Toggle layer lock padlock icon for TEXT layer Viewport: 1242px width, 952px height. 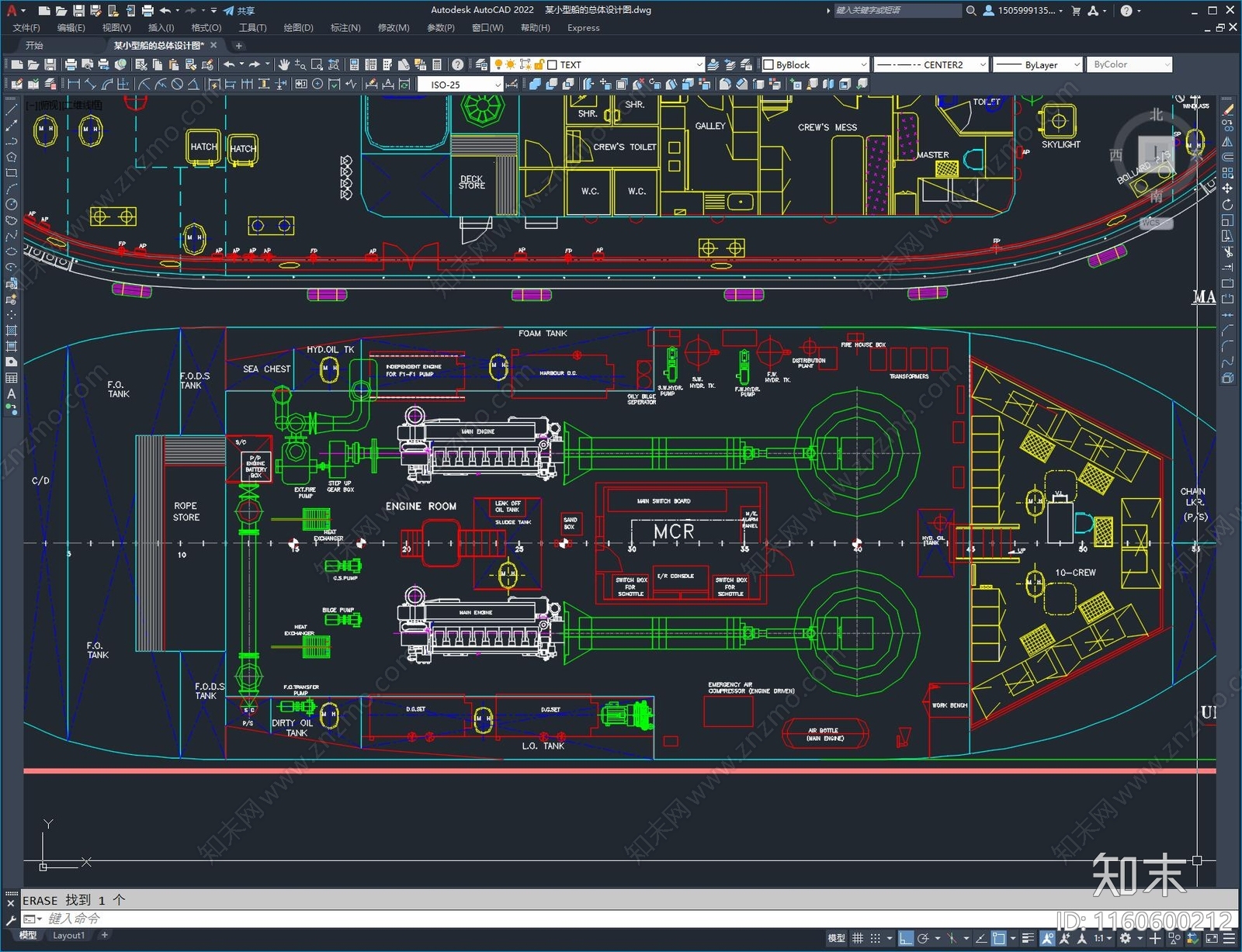coord(539,64)
